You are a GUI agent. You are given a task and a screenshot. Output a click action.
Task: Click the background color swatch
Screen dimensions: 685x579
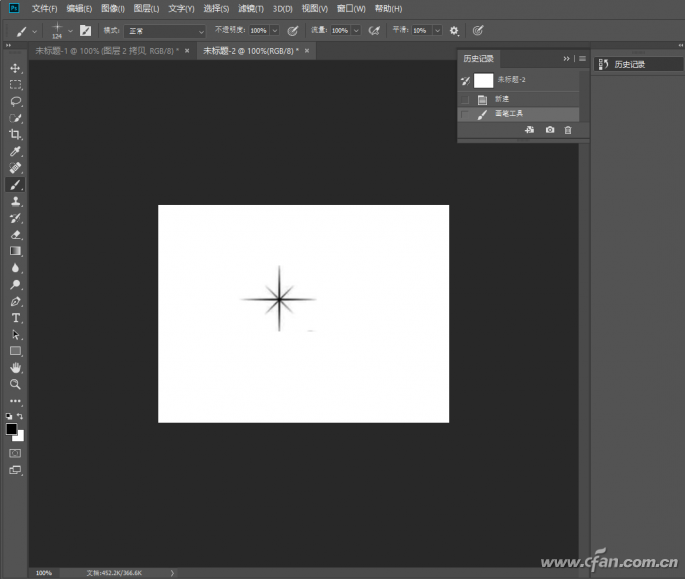pos(20,437)
